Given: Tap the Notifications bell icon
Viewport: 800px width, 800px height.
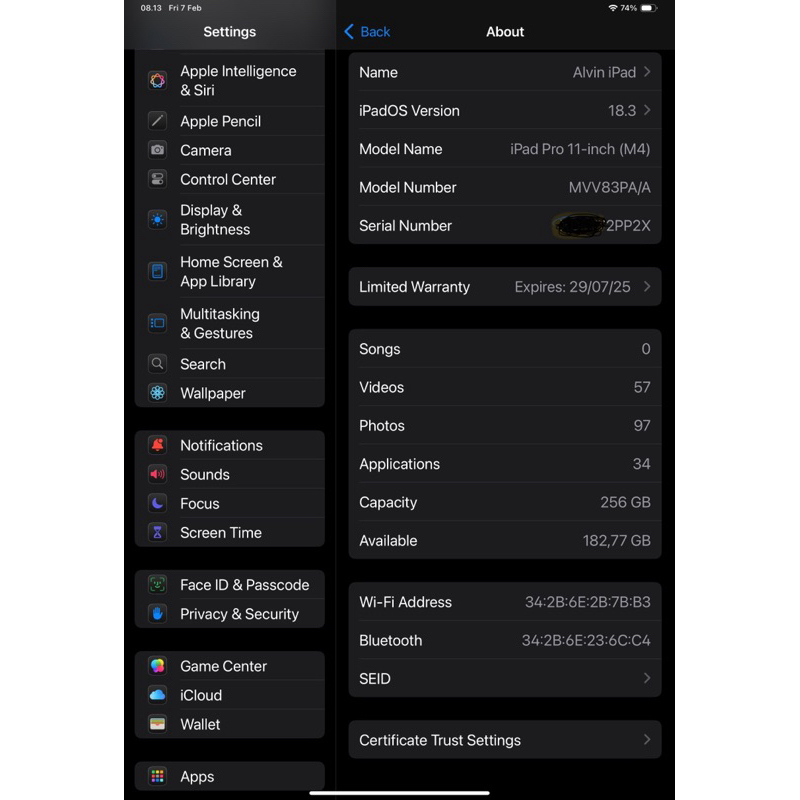Looking at the screenshot, I should [157, 445].
